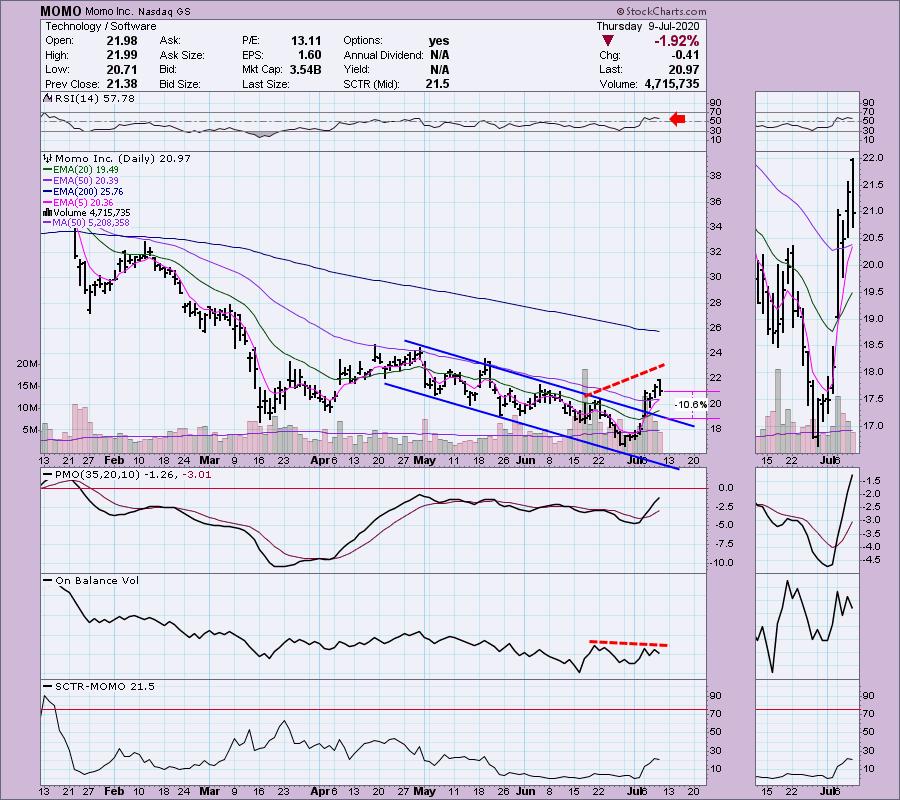The image size is (900, 800).
Task: Click the candlestick icon before Momo Inc. (Daily)
Action: point(48,158)
